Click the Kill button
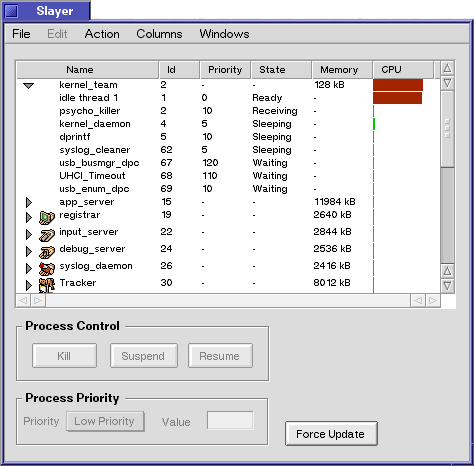Screen dimensions: 474x466 [64, 356]
